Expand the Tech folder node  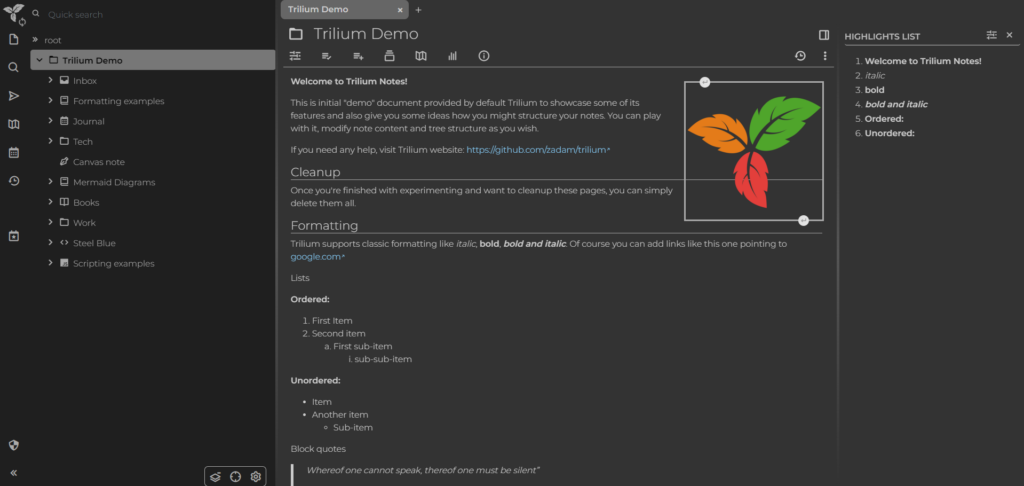point(50,141)
